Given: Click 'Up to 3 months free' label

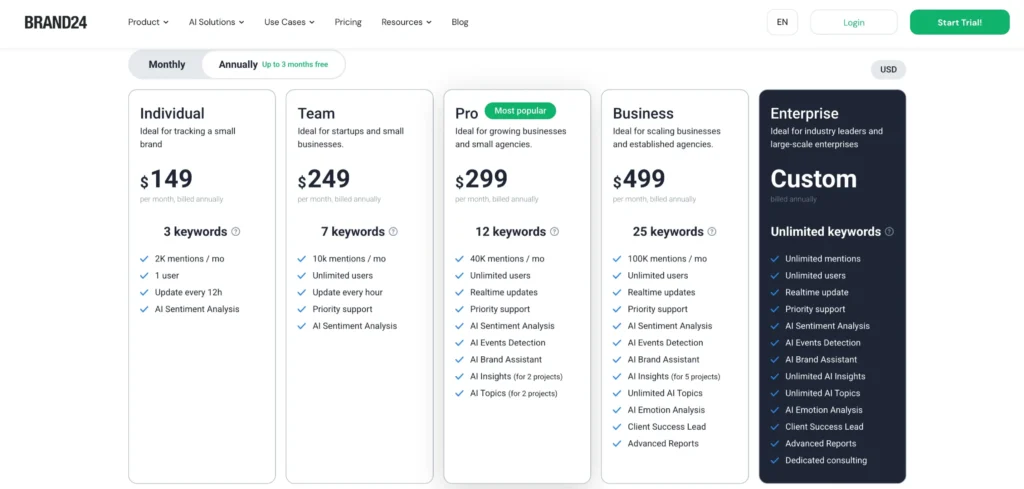Looking at the screenshot, I should click(x=295, y=65).
